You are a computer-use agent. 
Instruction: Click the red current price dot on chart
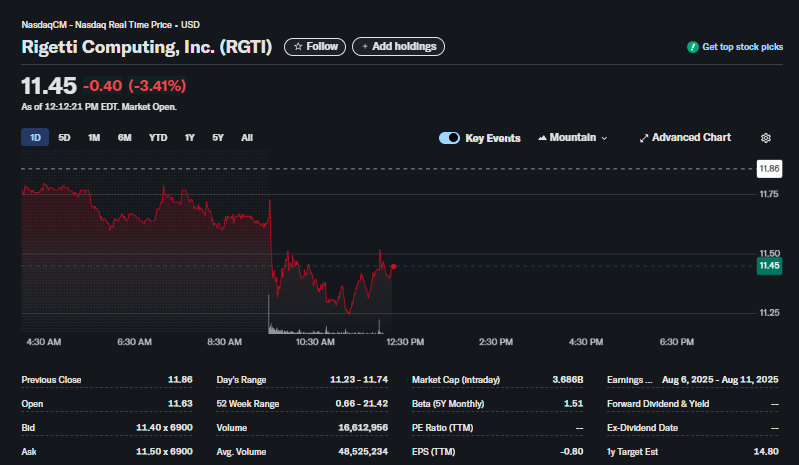(393, 266)
